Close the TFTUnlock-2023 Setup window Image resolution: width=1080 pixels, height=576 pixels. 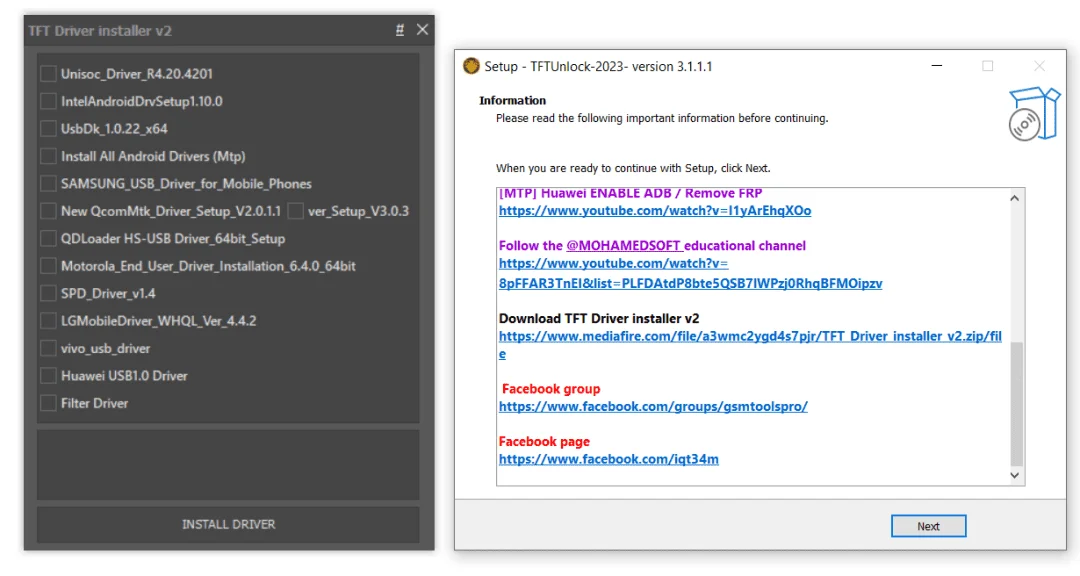point(1039,66)
